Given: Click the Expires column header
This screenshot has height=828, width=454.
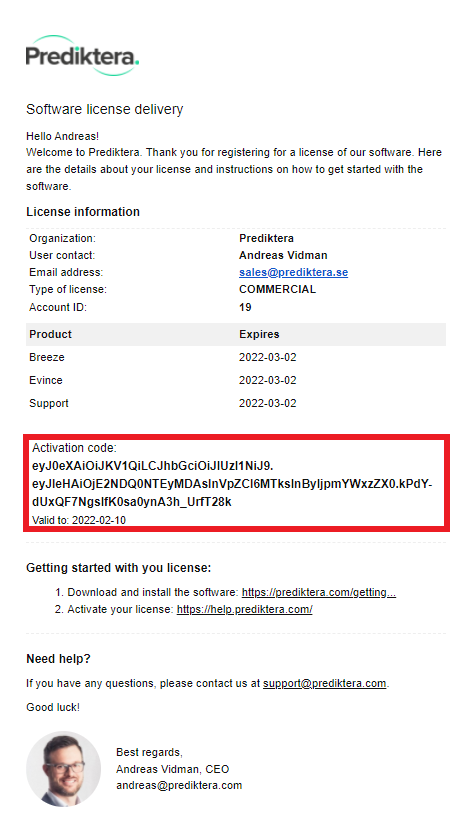Looking at the screenshot, I should point(259,334).
